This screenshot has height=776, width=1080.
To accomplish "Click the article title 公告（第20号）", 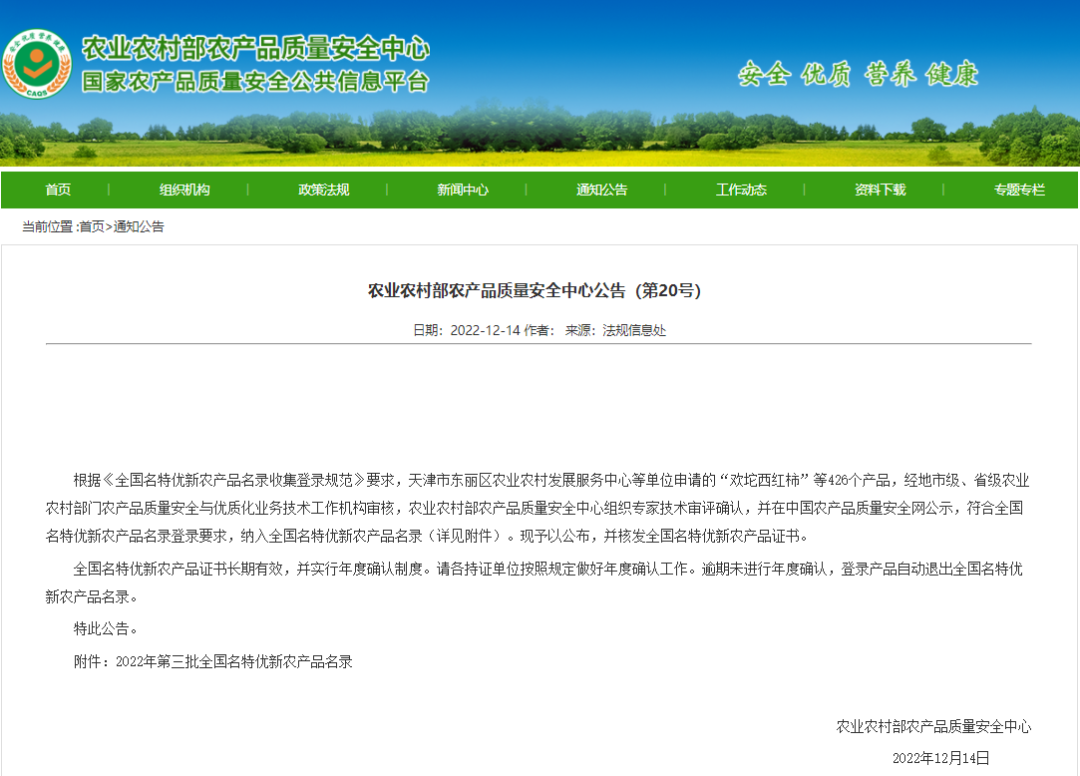I will pyautogui.click(x=534, y=291).
